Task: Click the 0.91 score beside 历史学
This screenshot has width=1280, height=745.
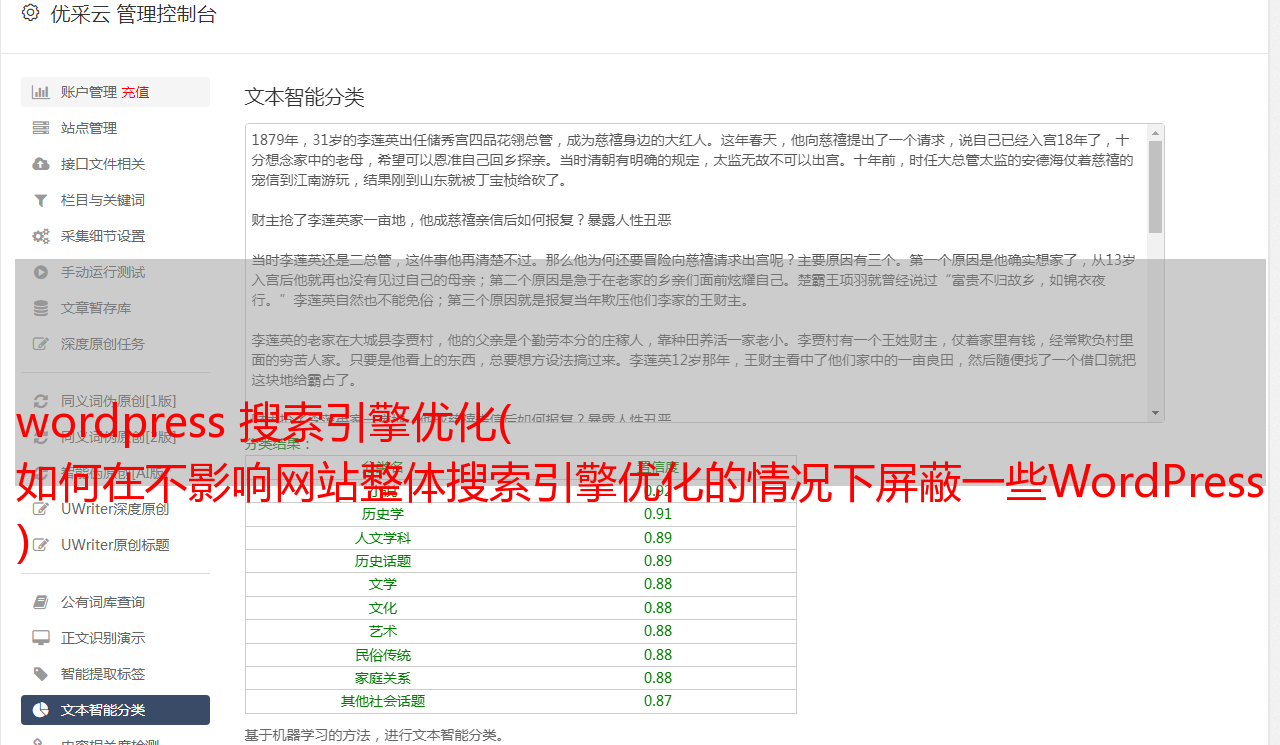Action: click(x=658, y=514)
